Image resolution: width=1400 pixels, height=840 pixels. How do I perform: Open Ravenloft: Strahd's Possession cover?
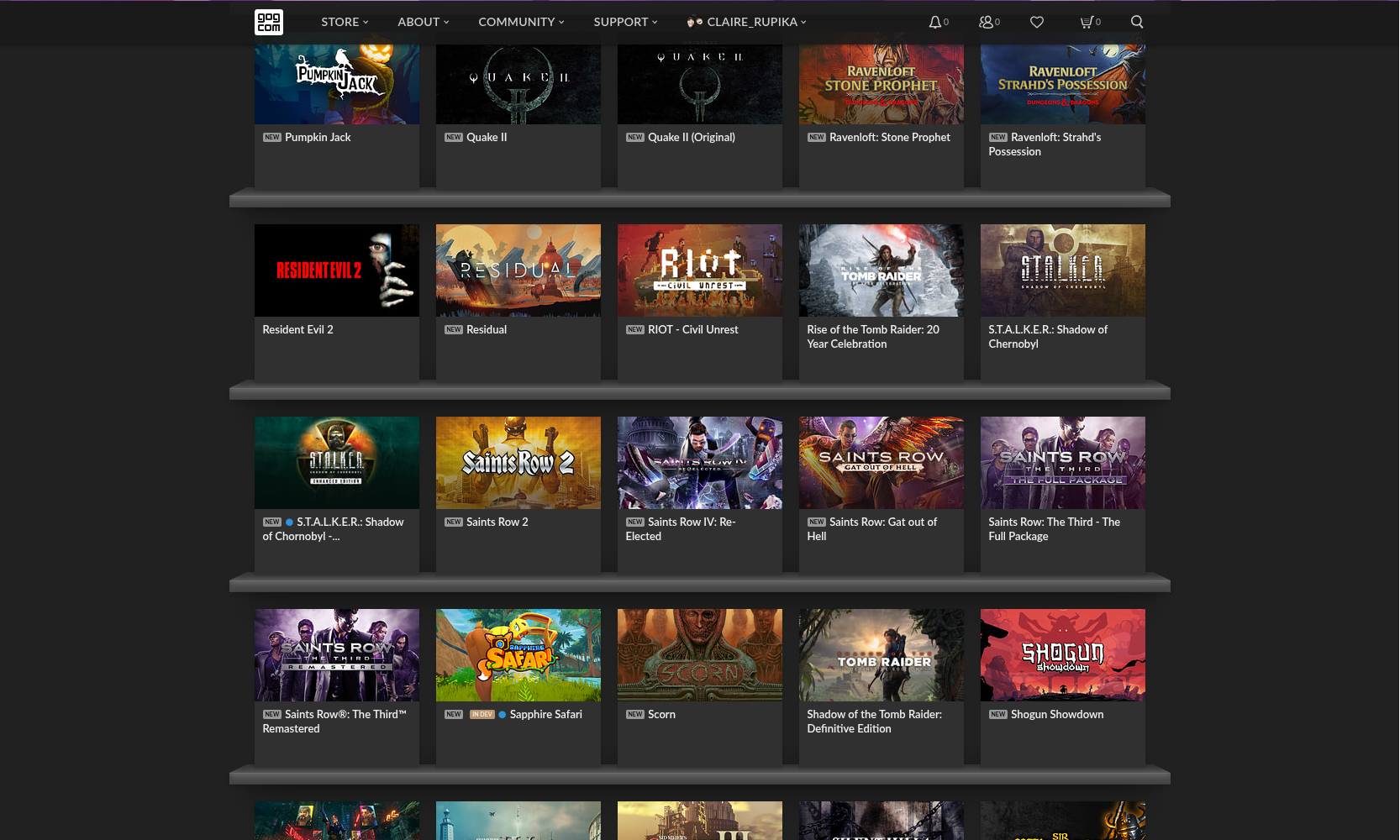(x=1063, y=84)
